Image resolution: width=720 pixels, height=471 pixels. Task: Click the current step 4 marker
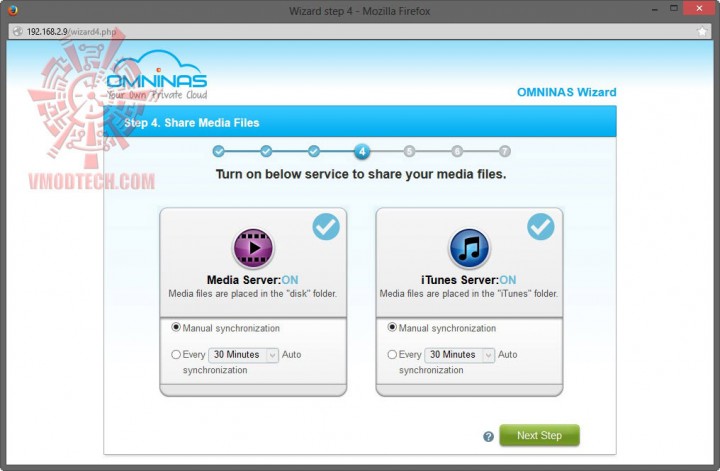[362, 151]
